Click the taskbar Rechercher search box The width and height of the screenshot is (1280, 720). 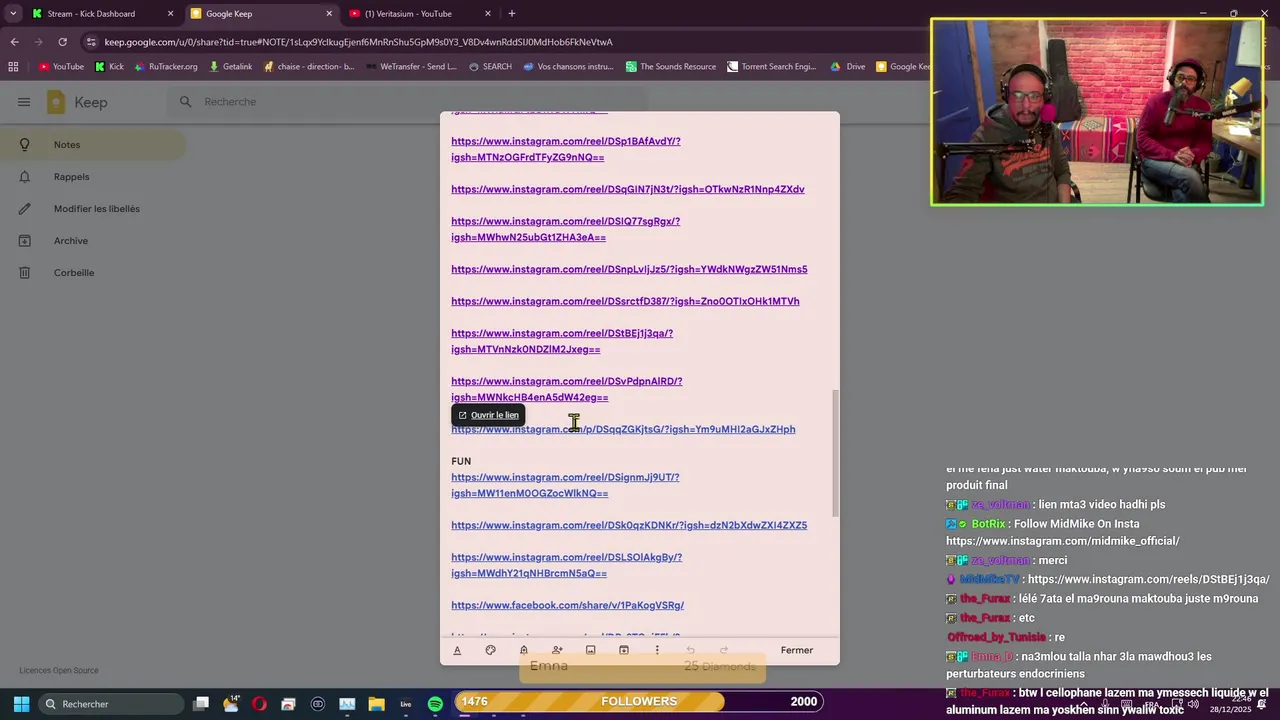(110, 704)
